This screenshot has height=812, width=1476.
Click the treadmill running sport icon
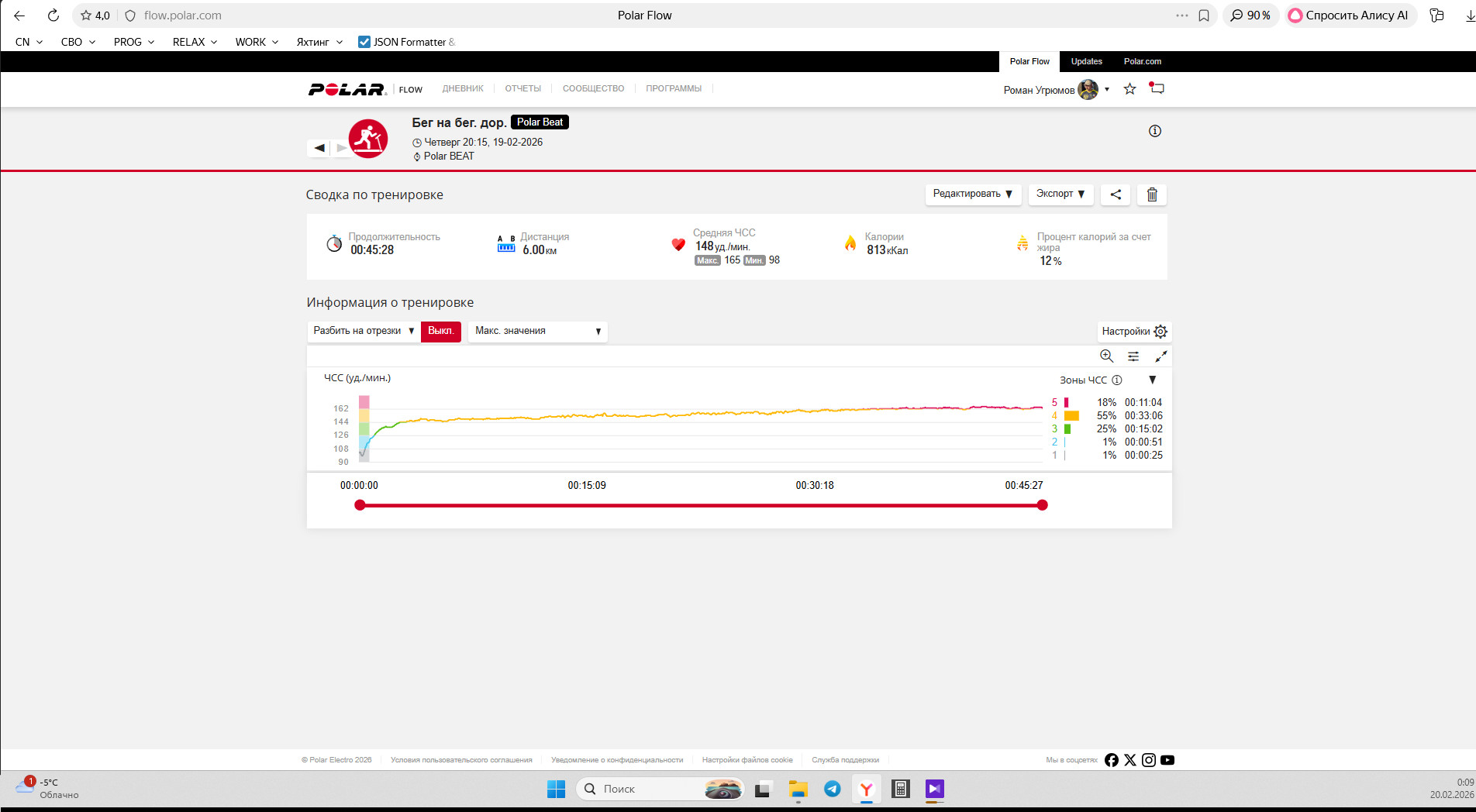pyautogui.click(x=368, y=139)
